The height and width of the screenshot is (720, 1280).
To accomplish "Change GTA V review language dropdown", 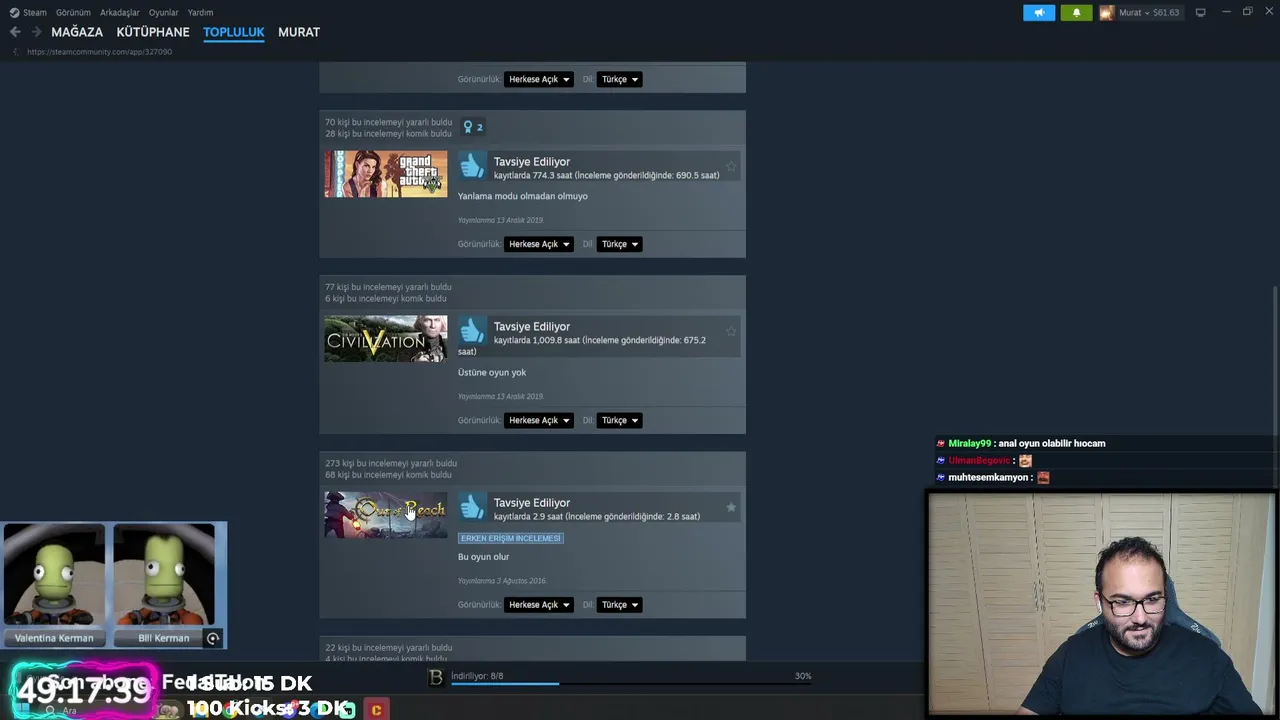I will coord(619,244).
